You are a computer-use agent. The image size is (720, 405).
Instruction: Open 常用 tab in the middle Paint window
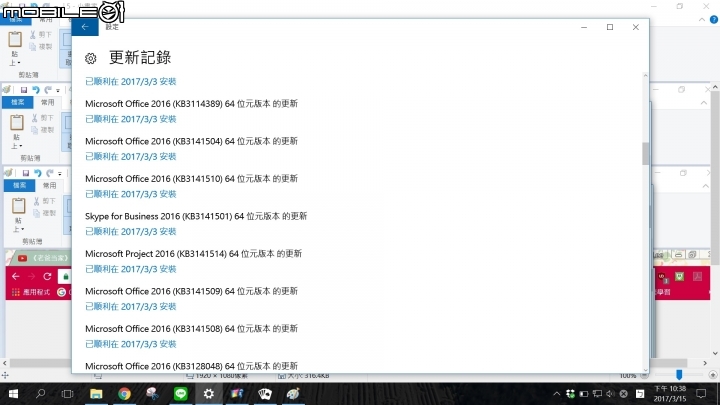[x=47, y=102]
